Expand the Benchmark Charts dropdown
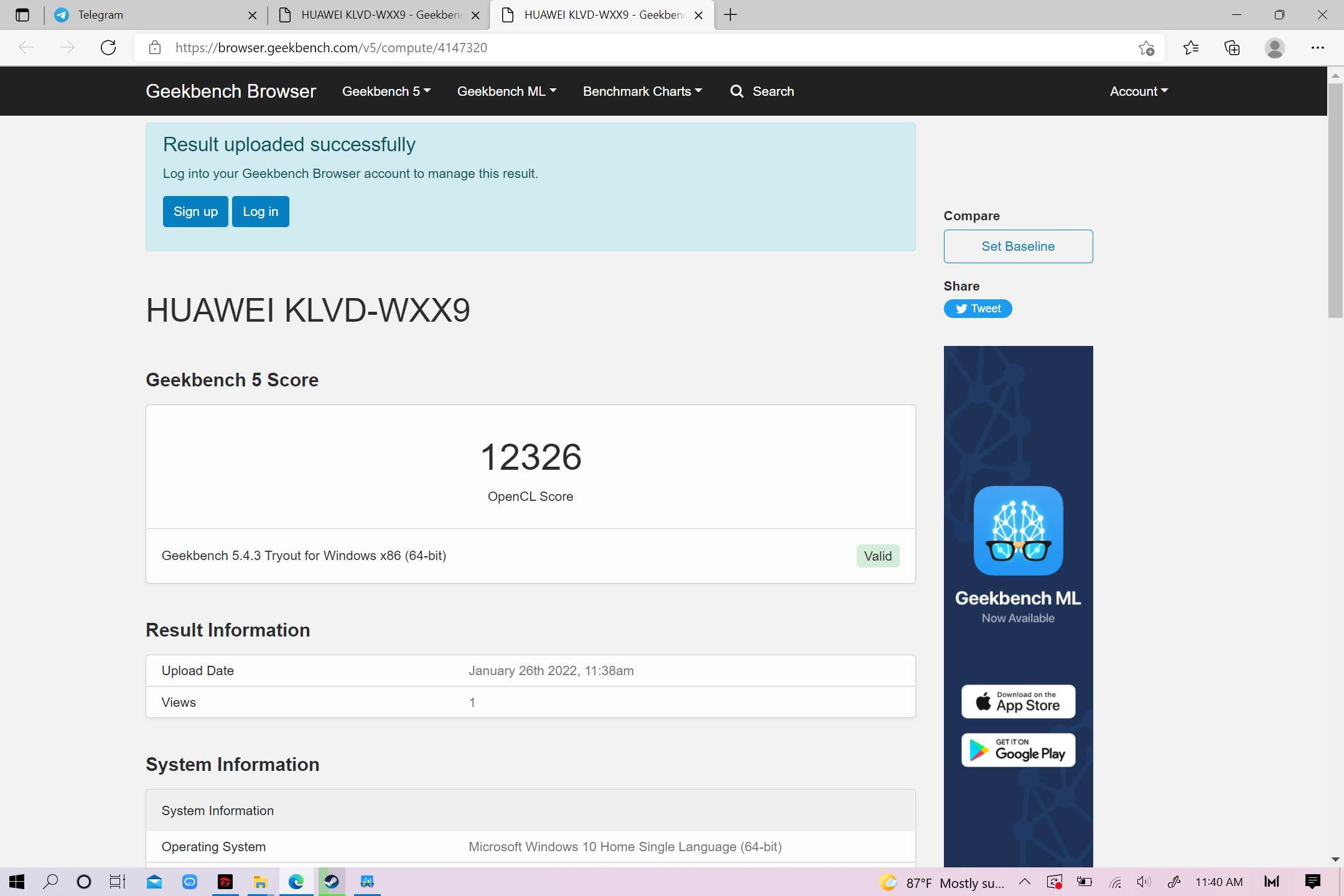 pos(642,91)
